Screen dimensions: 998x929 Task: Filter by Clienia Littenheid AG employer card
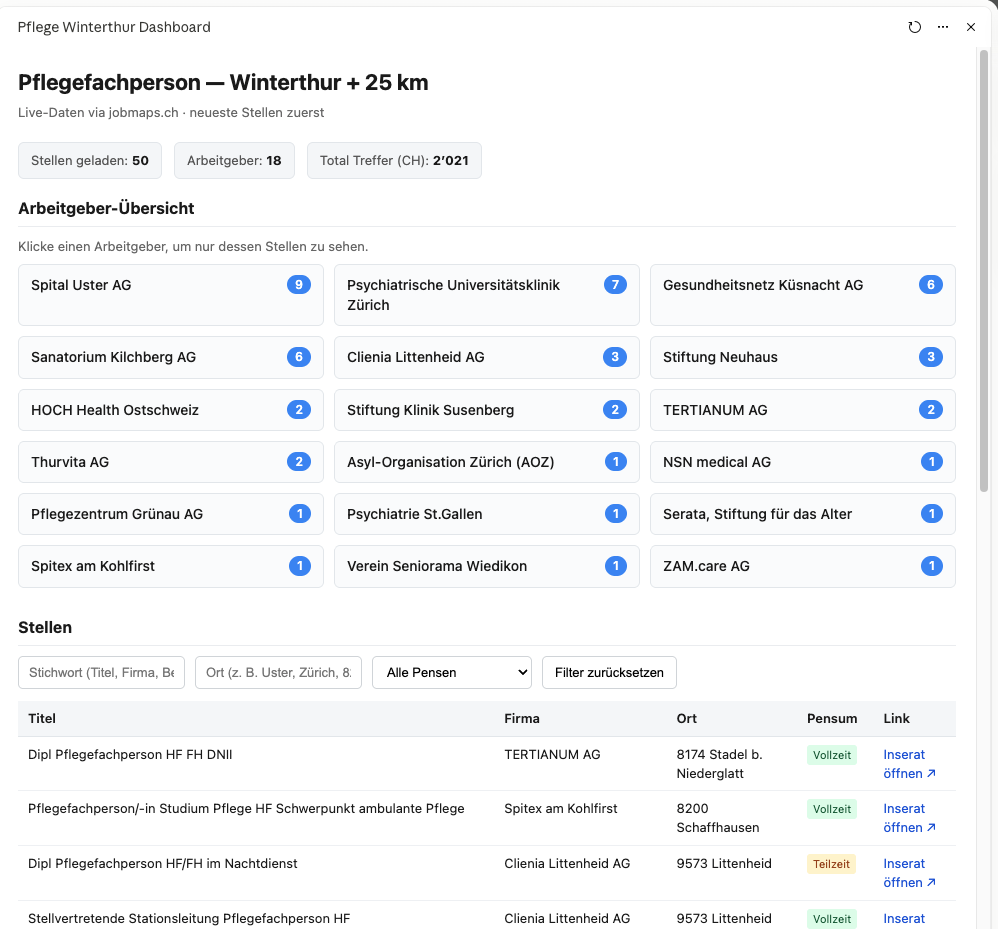click(x=487, y=358)
